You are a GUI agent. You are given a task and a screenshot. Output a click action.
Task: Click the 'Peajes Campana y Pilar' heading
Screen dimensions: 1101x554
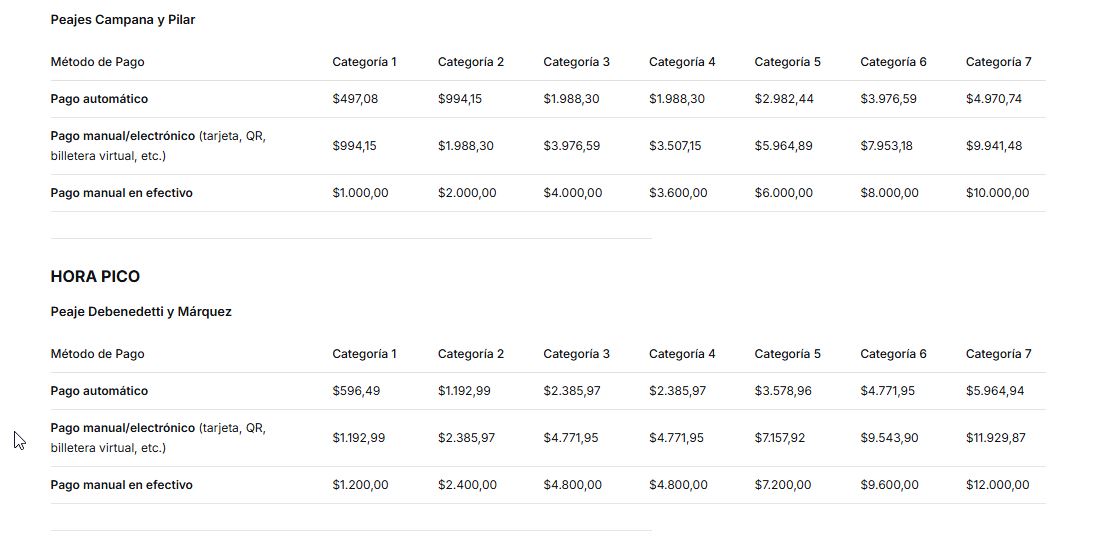(123, 20)
